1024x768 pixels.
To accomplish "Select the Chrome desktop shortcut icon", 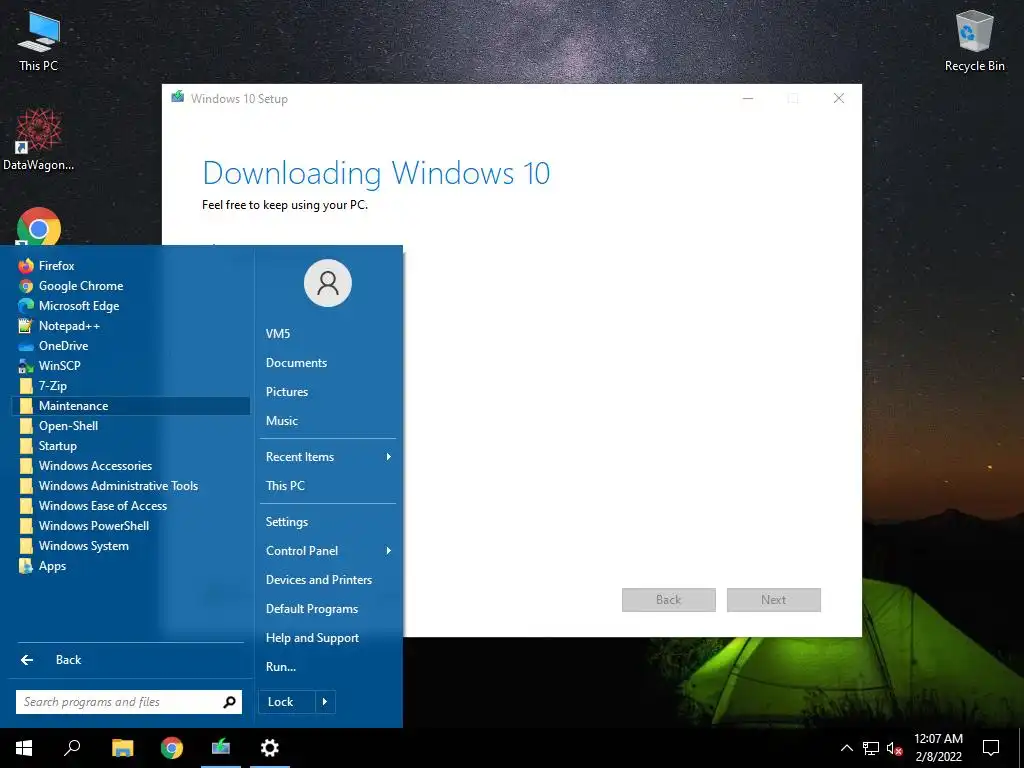I will pyautogui.click(x=39, y=227).
